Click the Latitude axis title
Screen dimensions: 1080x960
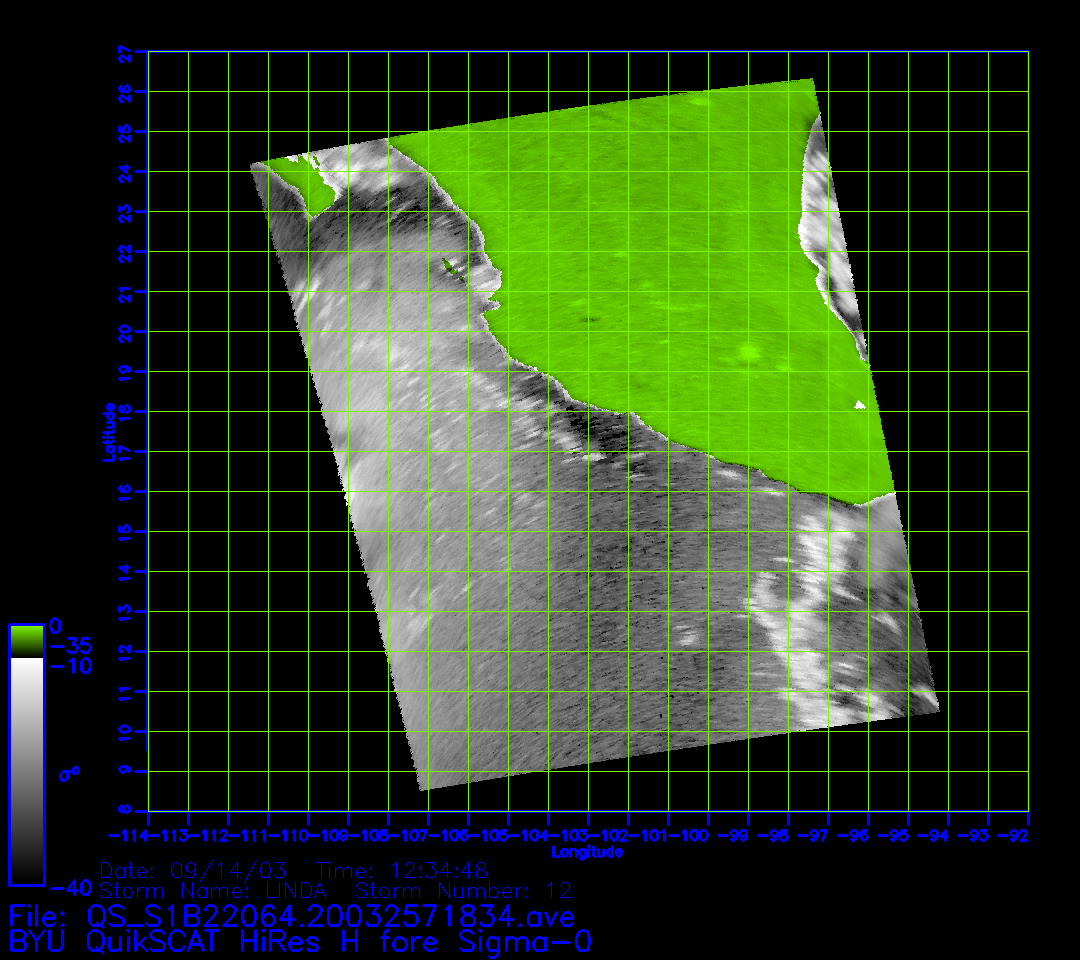point(109,431)
